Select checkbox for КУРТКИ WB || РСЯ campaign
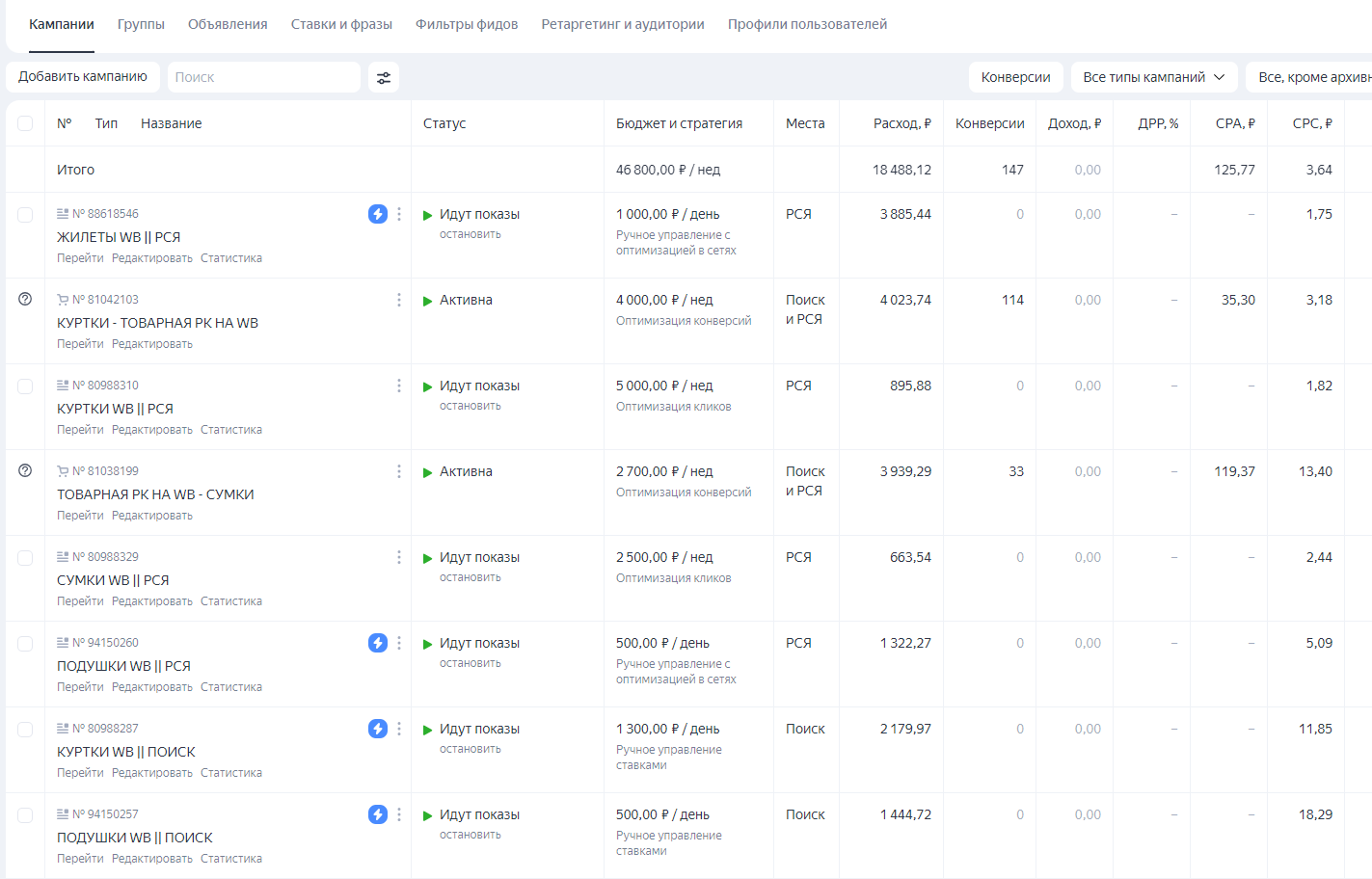The image size is (1372, 879). (25, 386)
